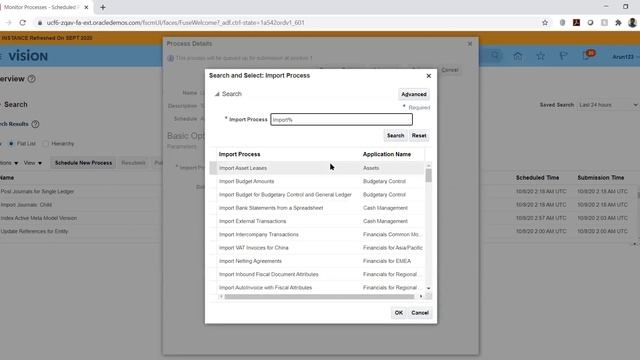Click Cancel in Process Details window
Screen dimensions: 640x360
[450, 70]
